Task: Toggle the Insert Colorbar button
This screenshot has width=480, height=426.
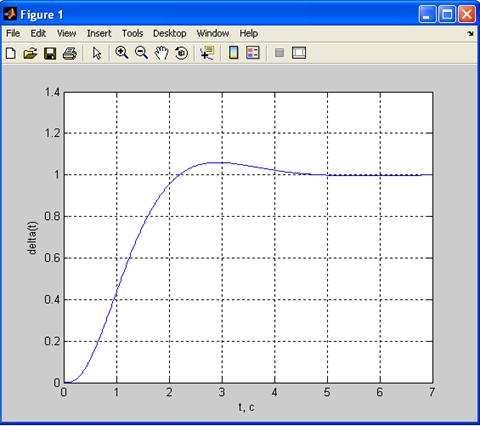Action: pos(234,53)
